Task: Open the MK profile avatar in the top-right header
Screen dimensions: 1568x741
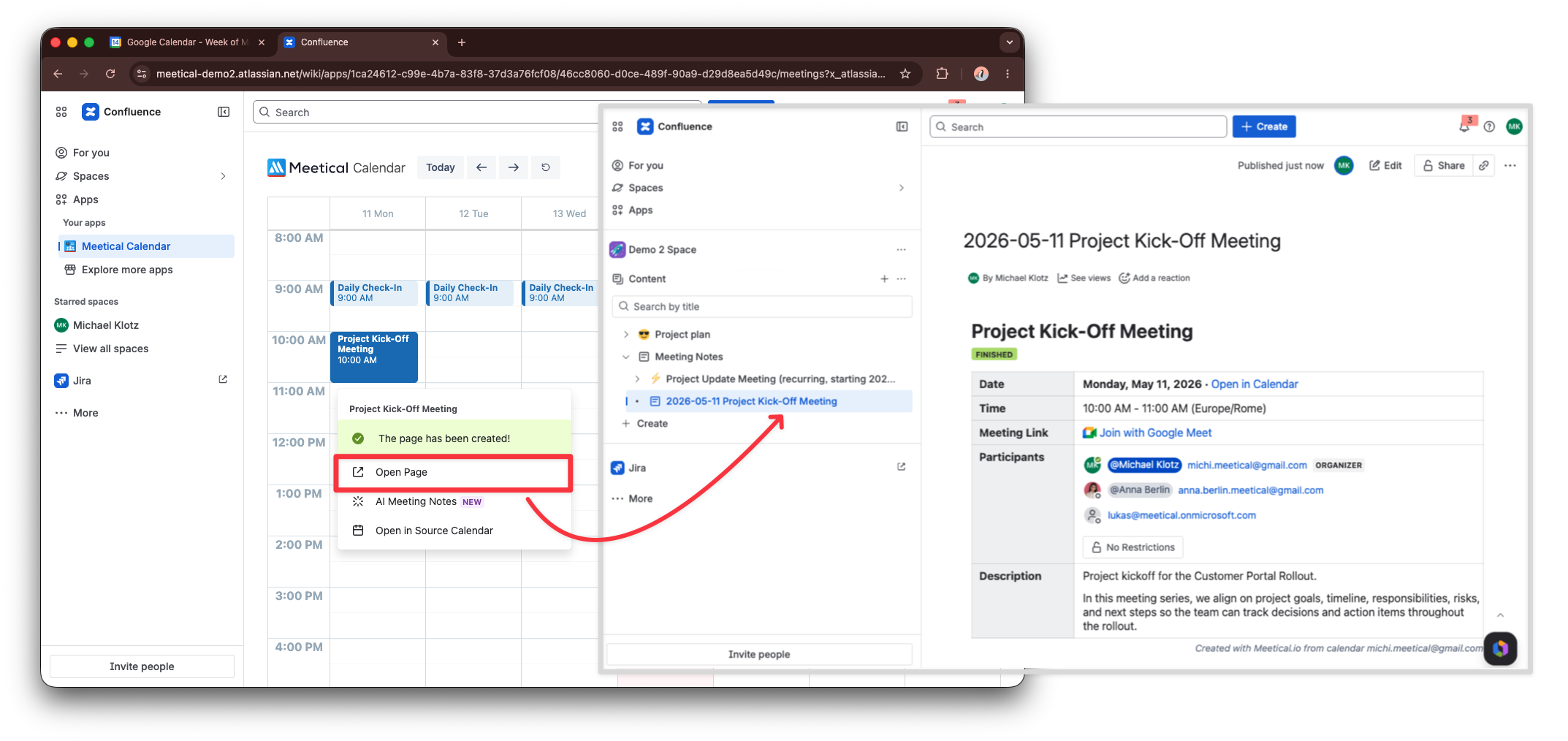Action: click(x=1514, y=126)
